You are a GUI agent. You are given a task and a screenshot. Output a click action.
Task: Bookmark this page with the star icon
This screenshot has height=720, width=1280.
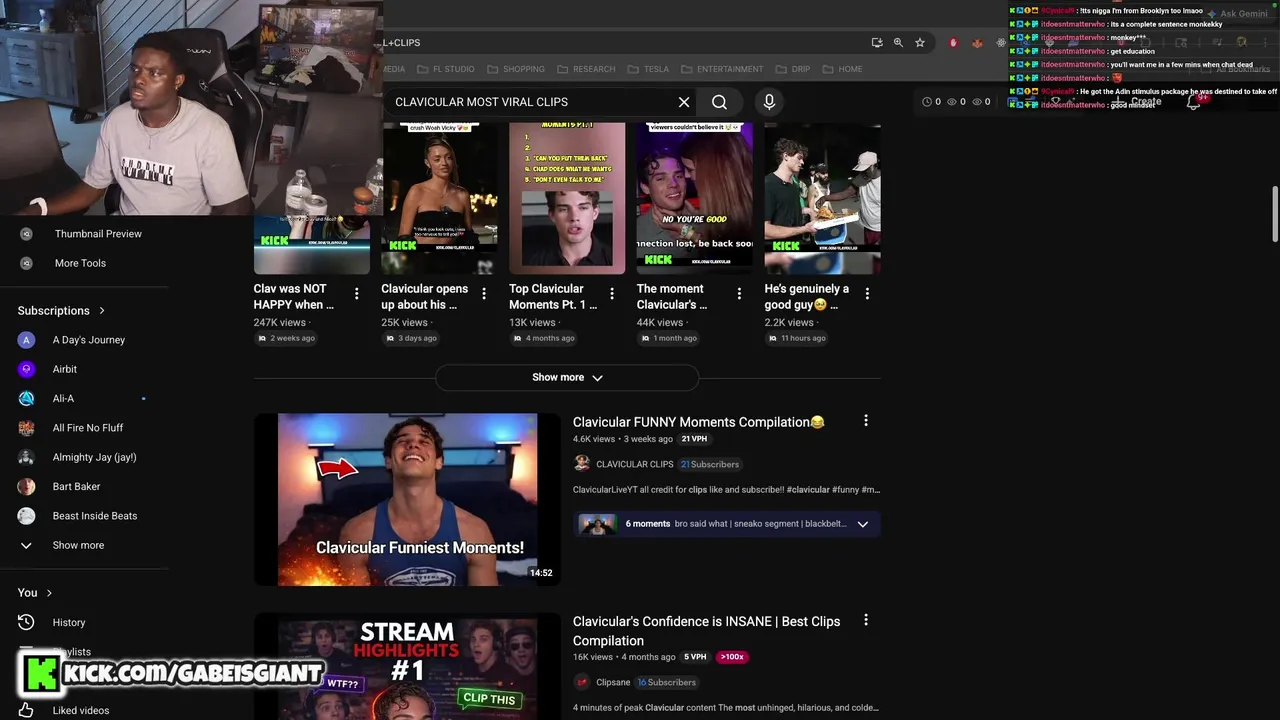point(920,43)
